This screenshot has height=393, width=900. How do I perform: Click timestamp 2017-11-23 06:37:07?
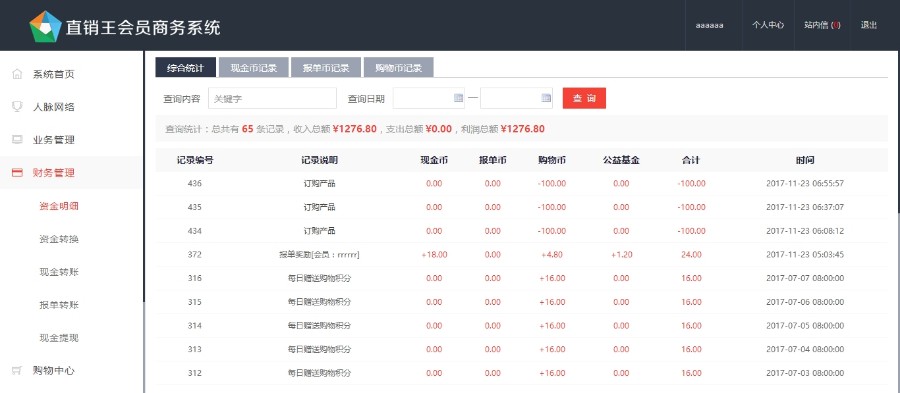tap(805, 207)
